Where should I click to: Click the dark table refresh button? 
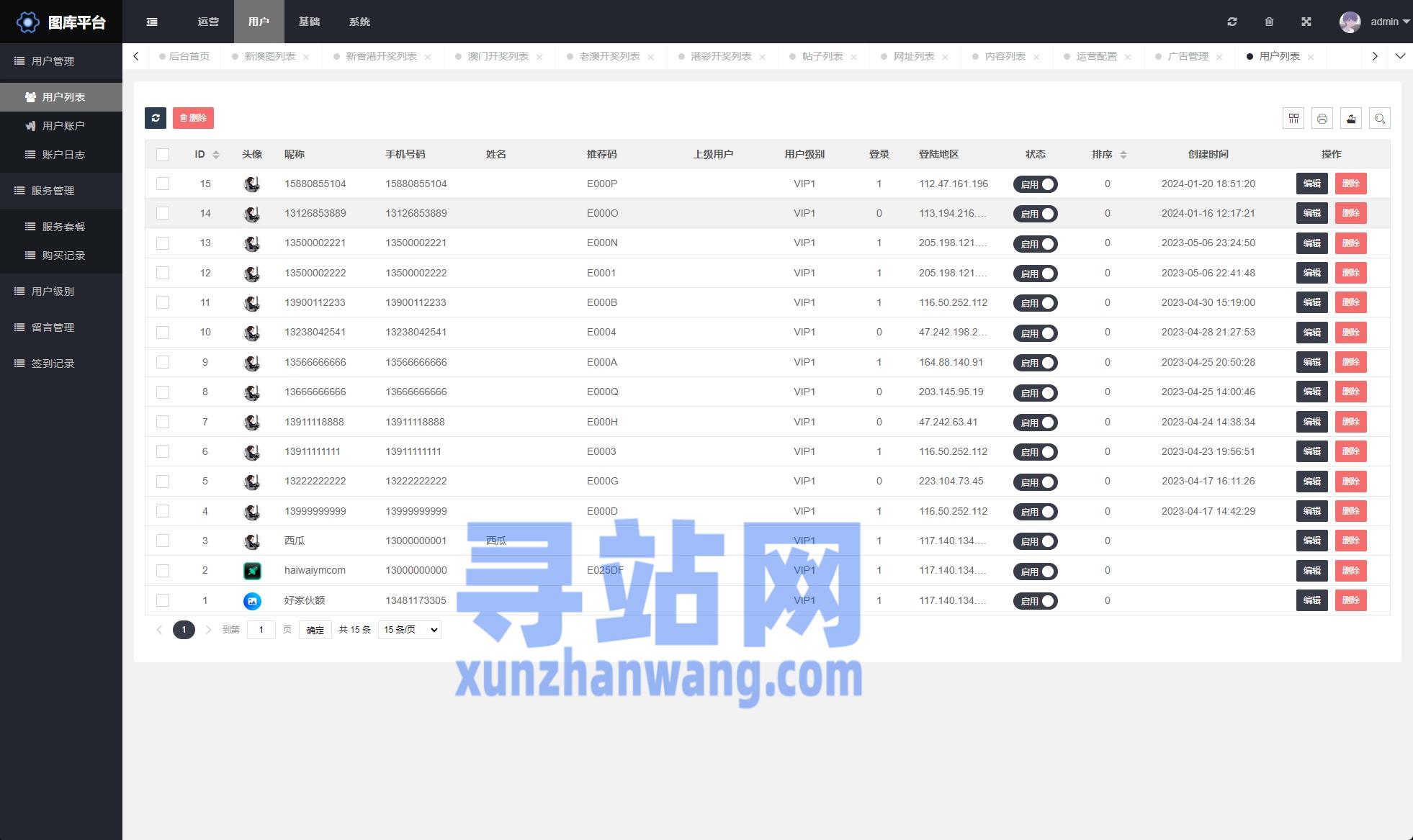point(156,118)
